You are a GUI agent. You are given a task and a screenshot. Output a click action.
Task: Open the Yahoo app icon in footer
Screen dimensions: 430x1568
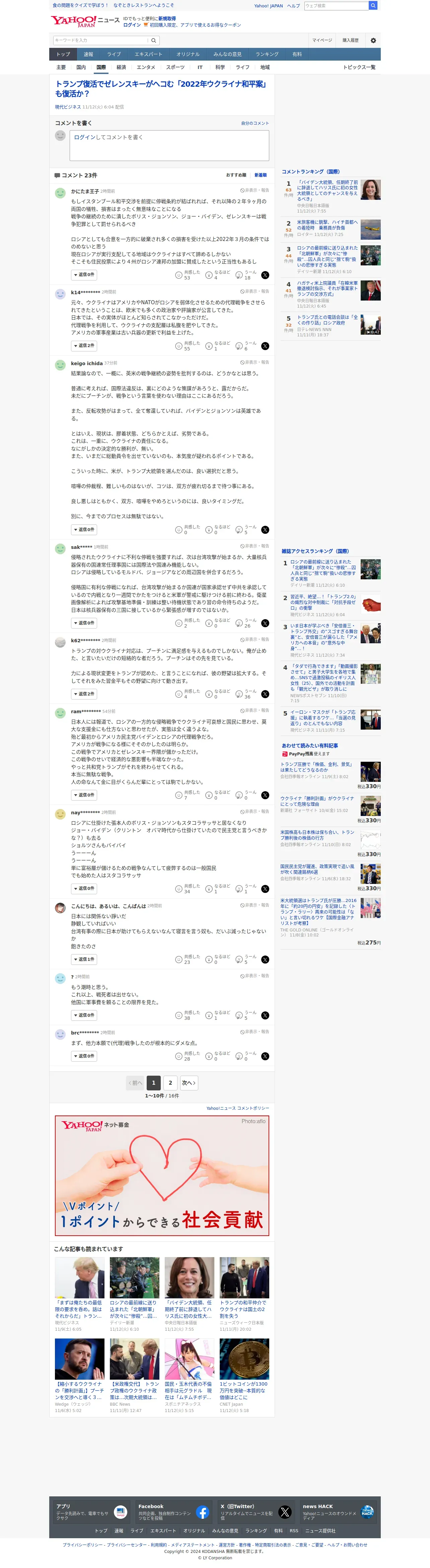[x=121, y=1512]
